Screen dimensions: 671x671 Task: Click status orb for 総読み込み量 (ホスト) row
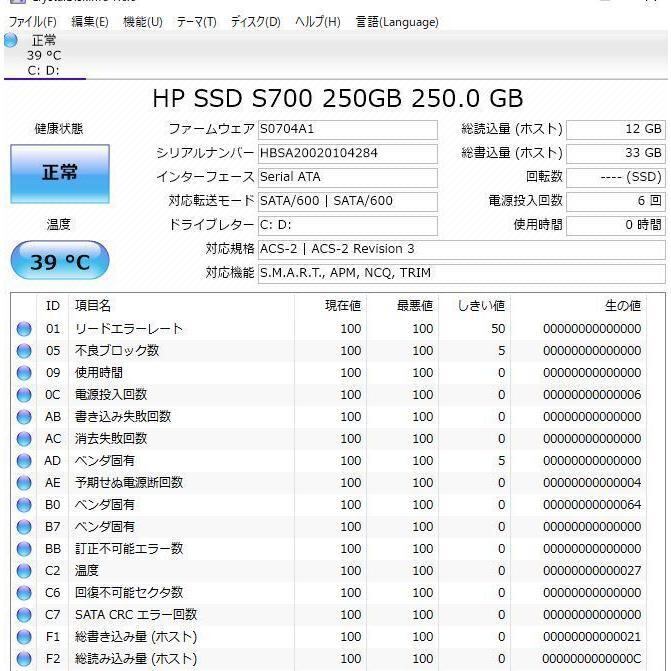[x=24, y=659]
